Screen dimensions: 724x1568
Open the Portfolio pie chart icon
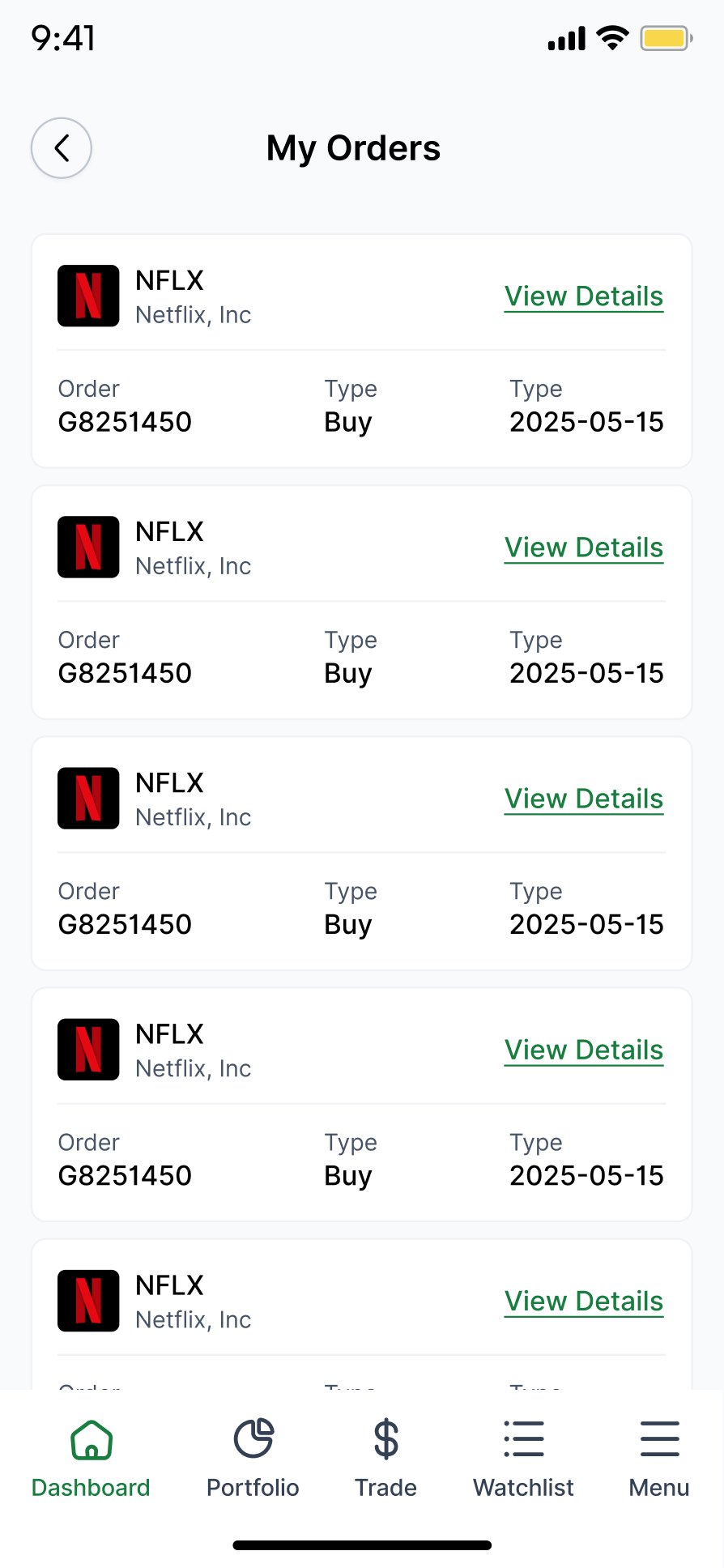click(x=253, y=1439)
